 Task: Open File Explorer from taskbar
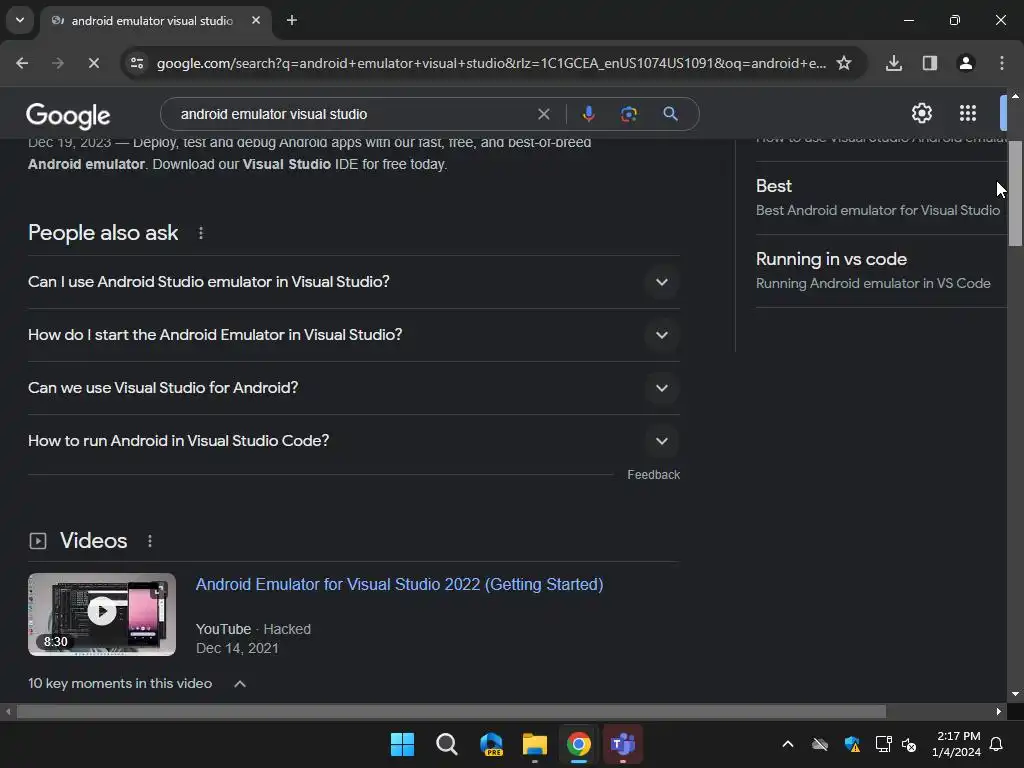tap(535, 744)
